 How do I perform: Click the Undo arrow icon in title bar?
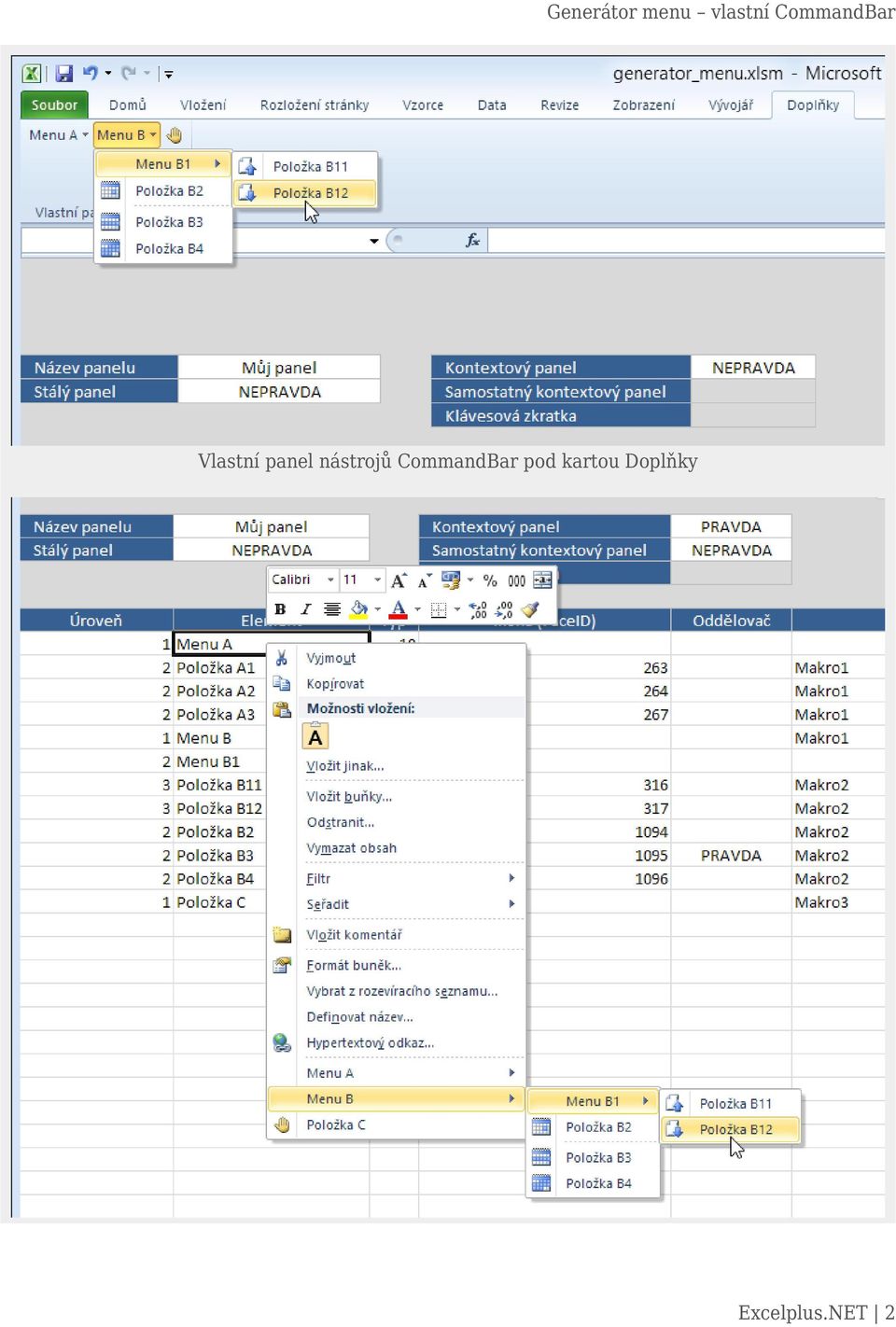coord(90,73)
